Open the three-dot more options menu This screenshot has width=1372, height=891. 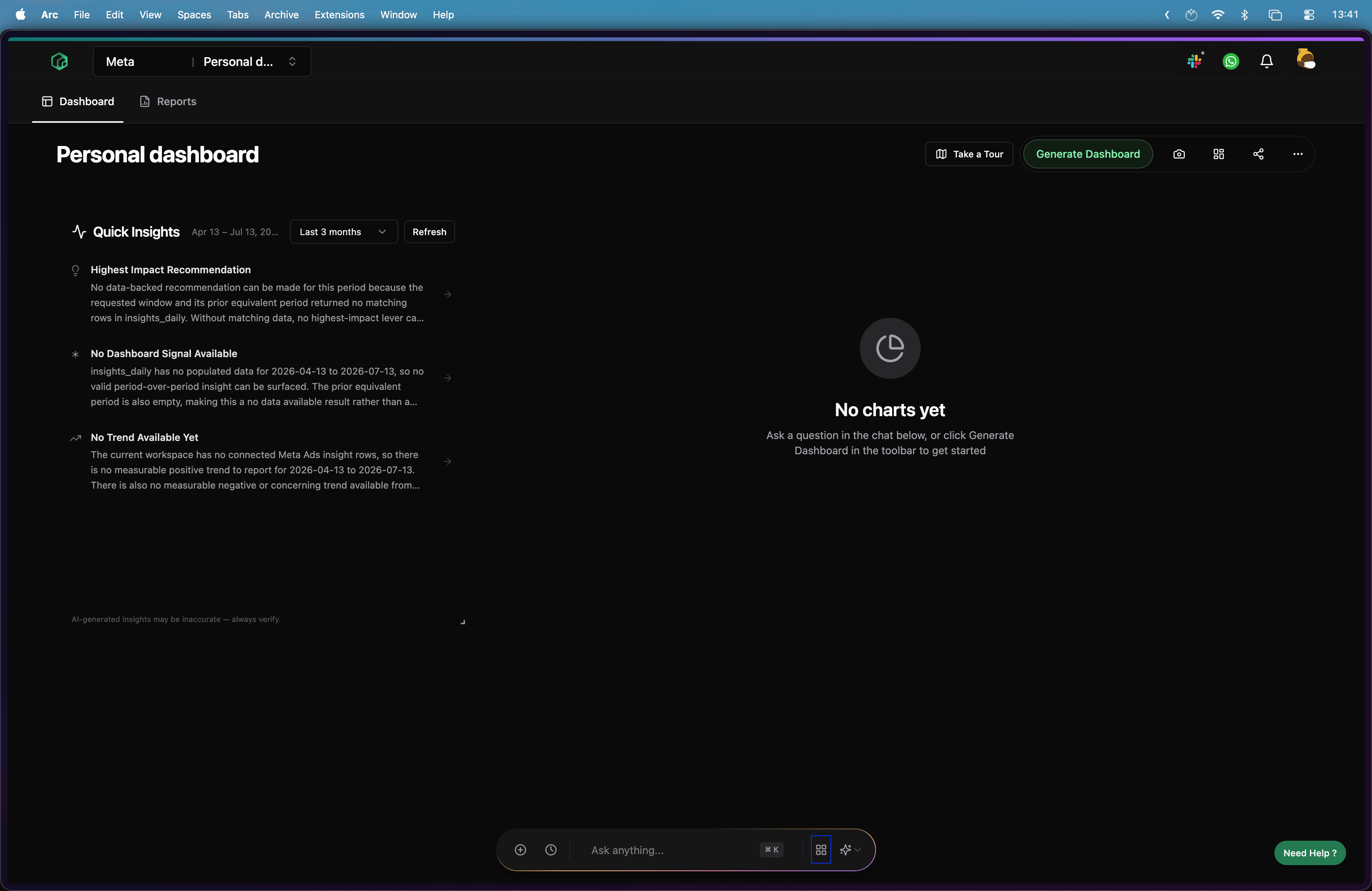[1298, 154]
